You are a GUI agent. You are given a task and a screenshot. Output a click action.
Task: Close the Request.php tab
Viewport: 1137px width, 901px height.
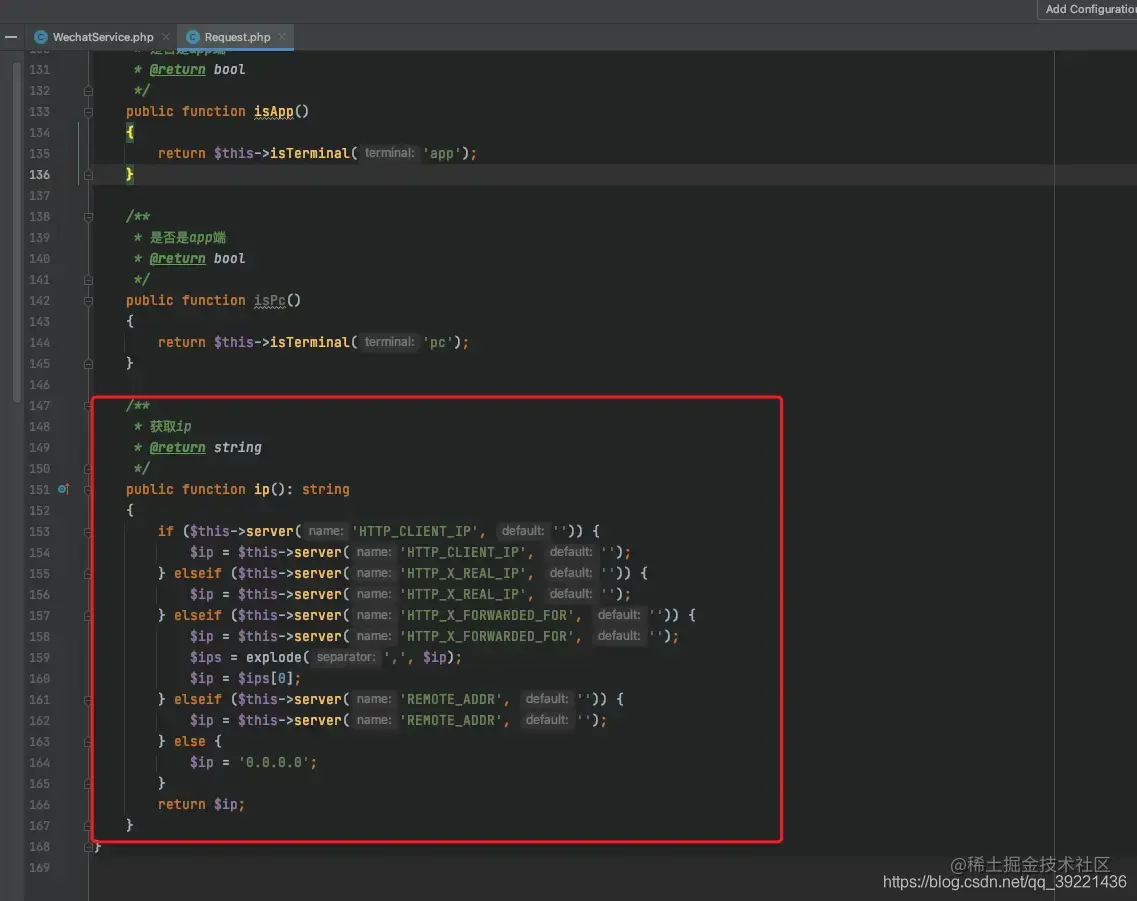(x=282, y=37)
